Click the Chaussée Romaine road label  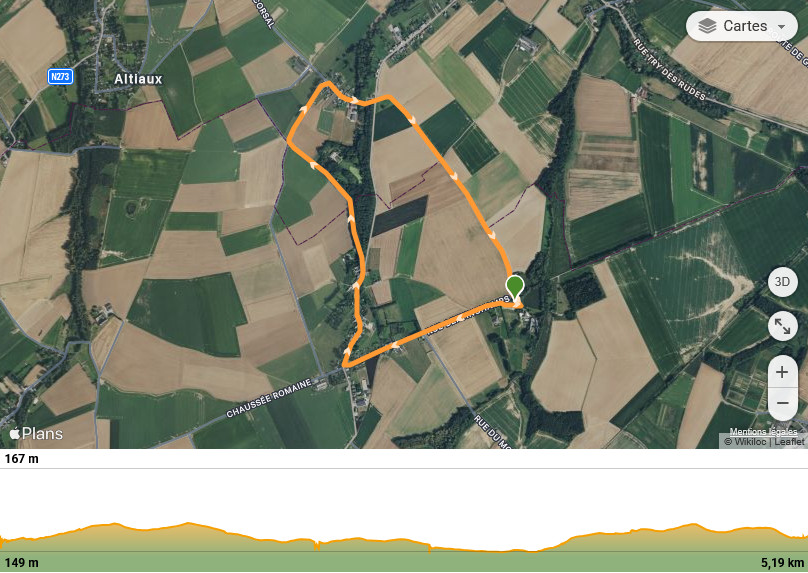[269, 398]
